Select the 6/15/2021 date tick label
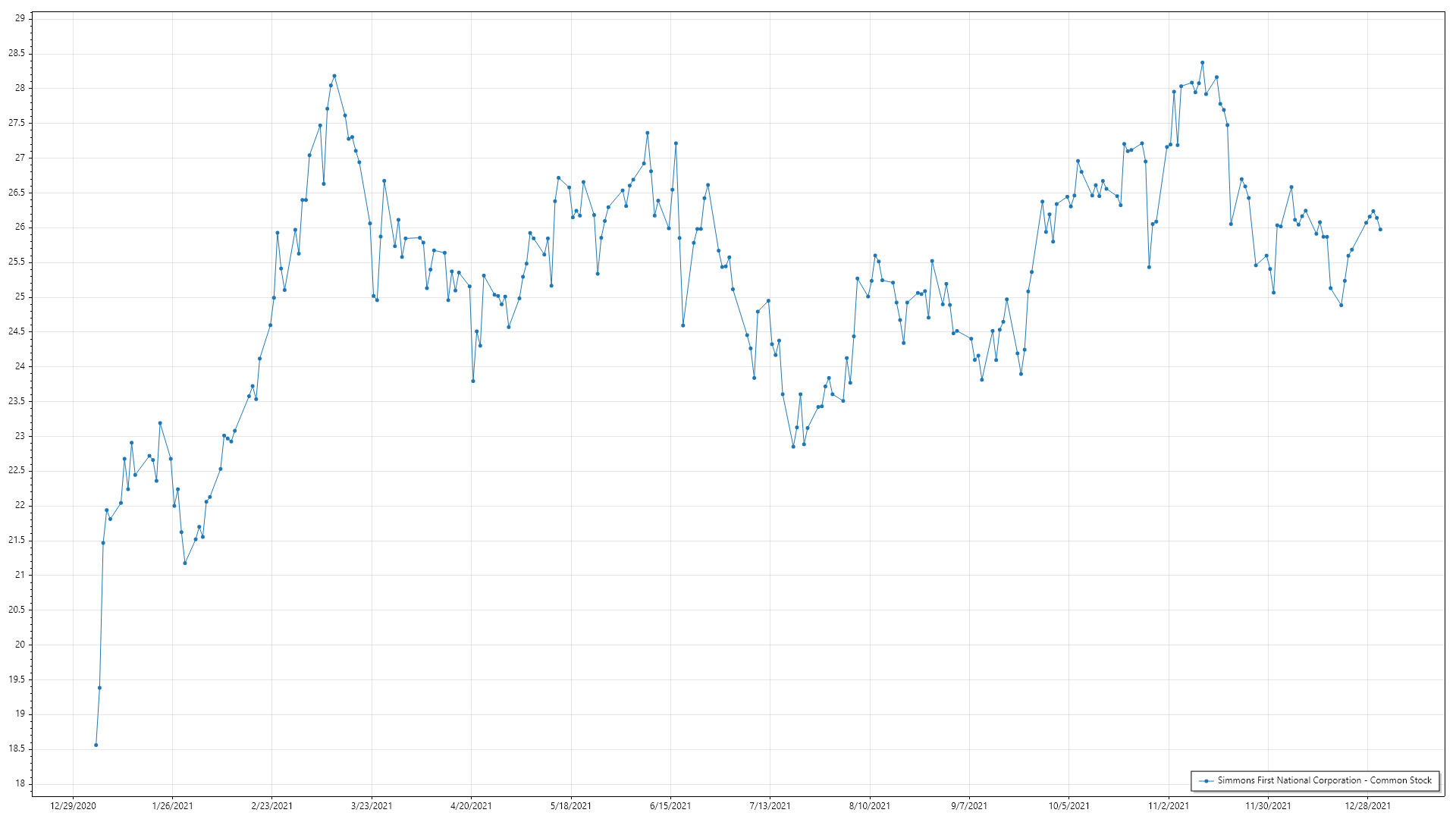Screen dimensions: 1456x819 pyautogui.click(x=670, y=805)
